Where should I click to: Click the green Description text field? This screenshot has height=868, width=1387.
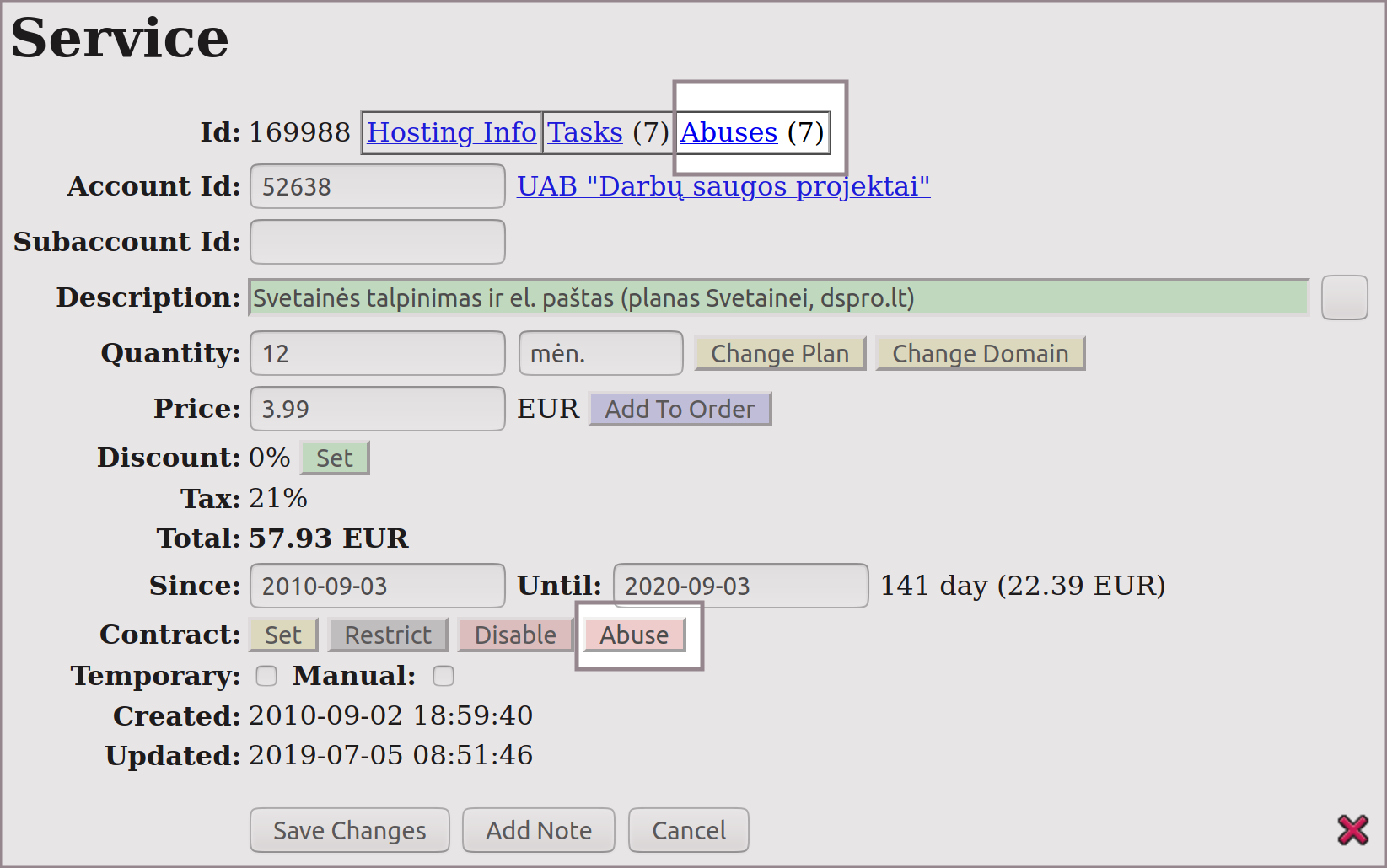778,297
